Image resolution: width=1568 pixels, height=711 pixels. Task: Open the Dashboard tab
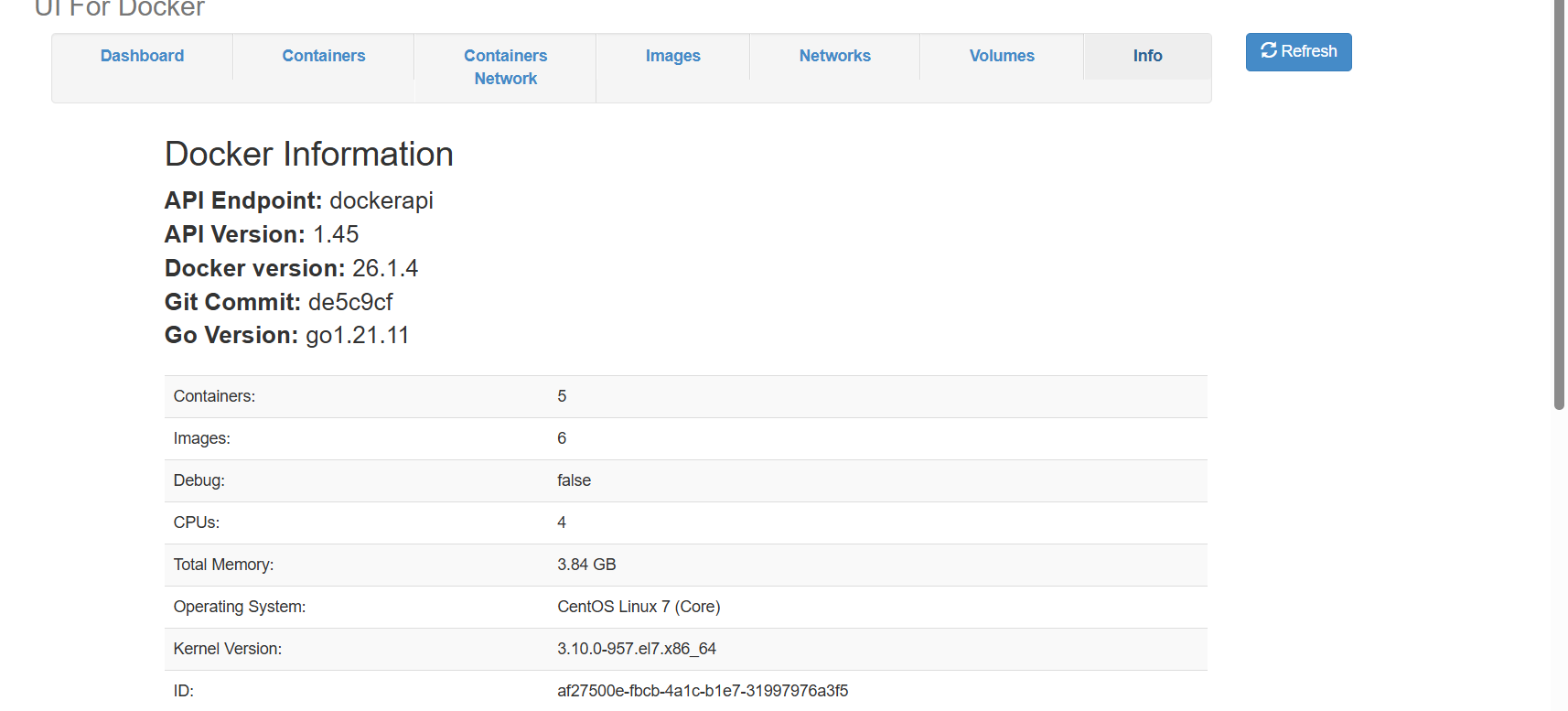click(142, 56)
